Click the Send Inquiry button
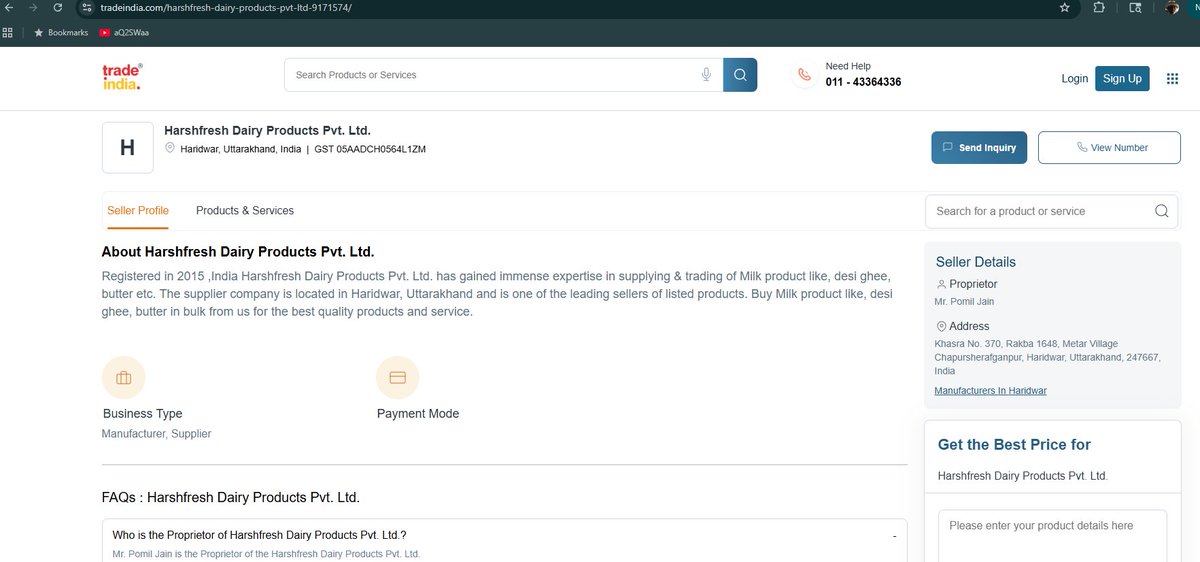The image size is (1200, 562). click(x=979, y=147)
